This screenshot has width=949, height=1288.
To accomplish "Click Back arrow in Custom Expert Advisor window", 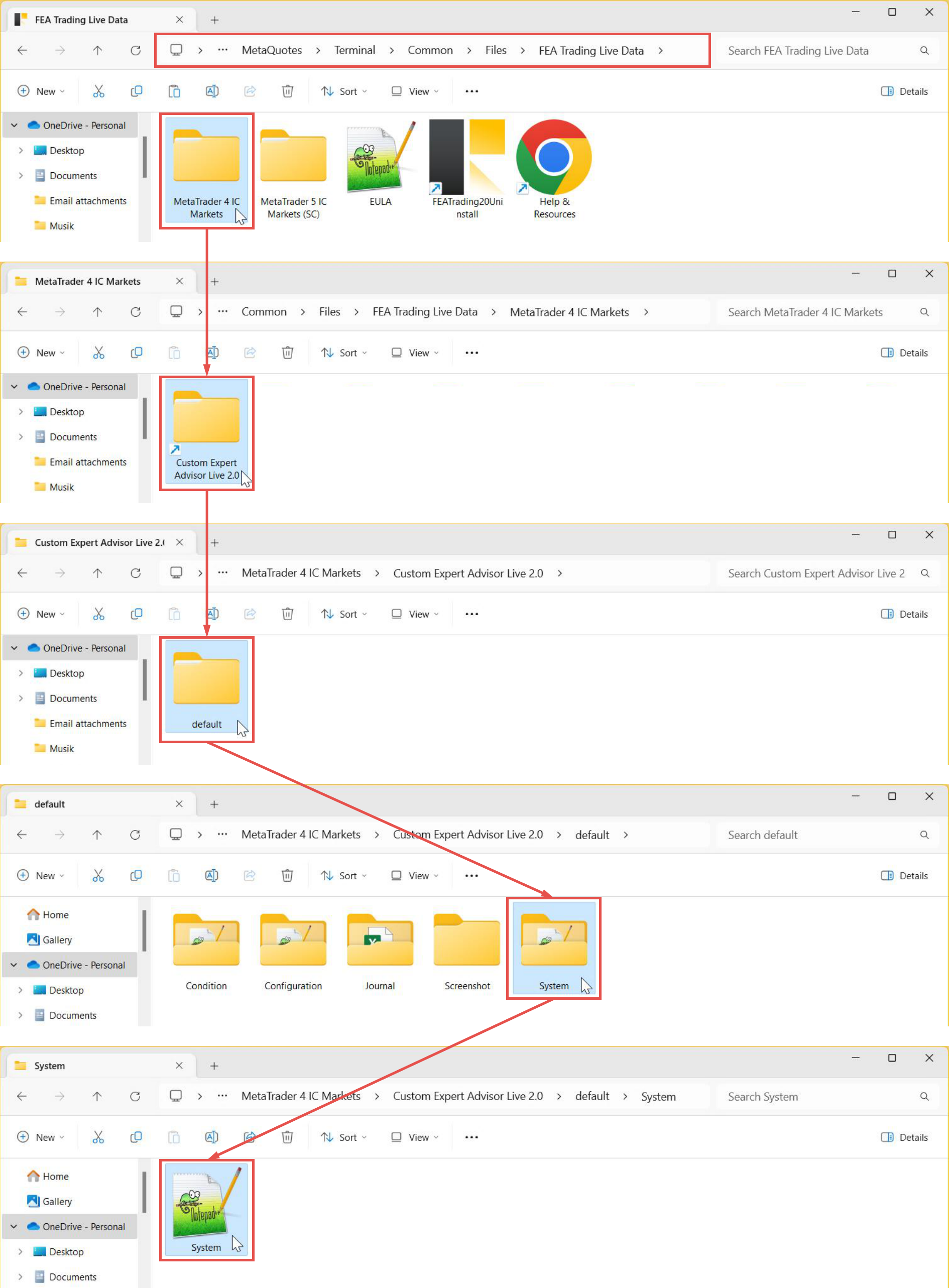I will pyautogui.click(x=23, y=573).
